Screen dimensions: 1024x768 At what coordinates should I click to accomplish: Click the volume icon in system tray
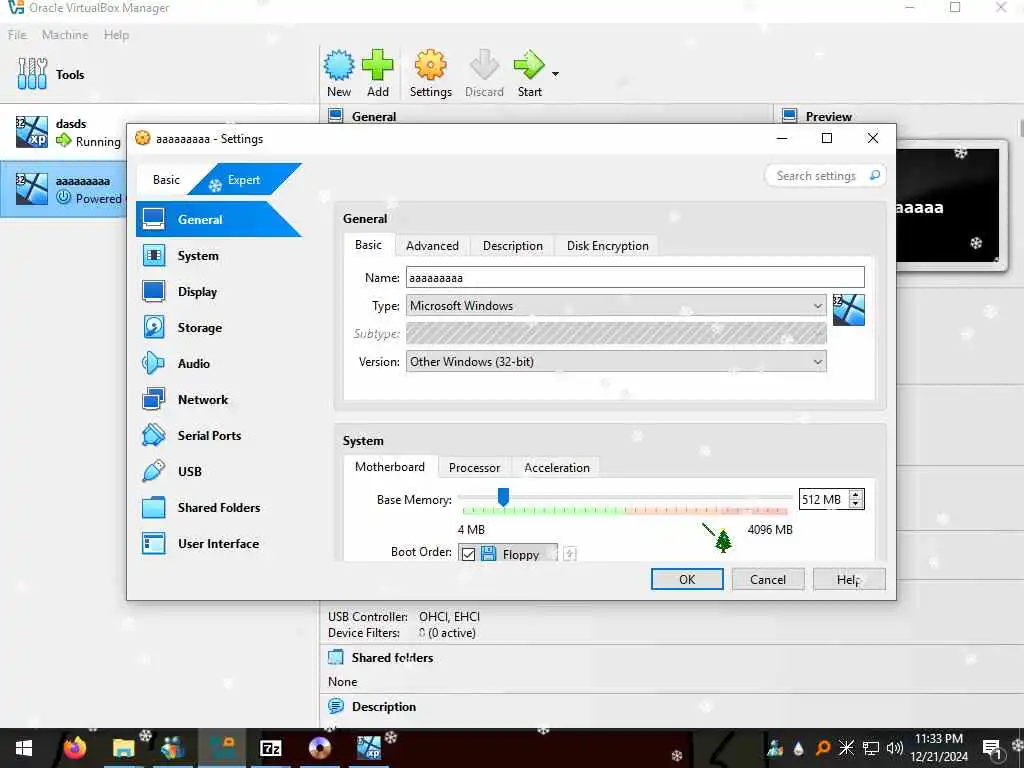(895, 748)
